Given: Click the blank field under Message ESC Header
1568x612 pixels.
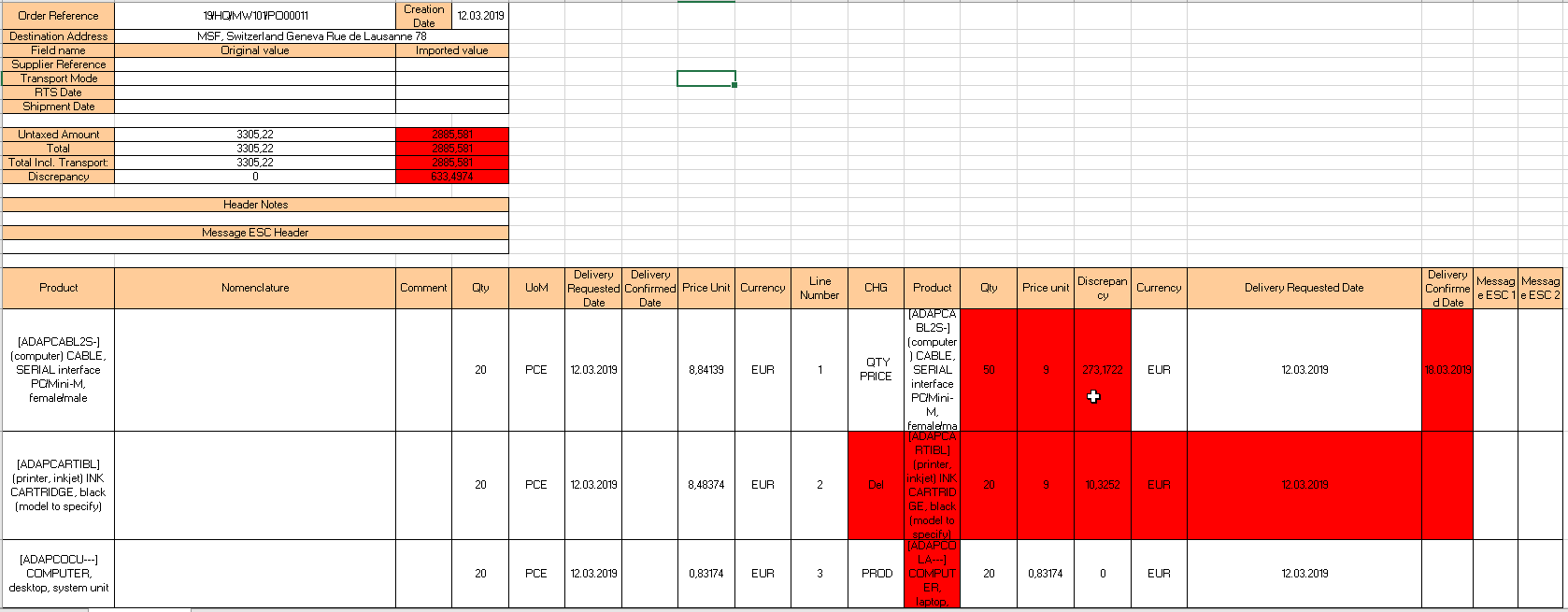Looking at the screenshot, I should [255, 247].
